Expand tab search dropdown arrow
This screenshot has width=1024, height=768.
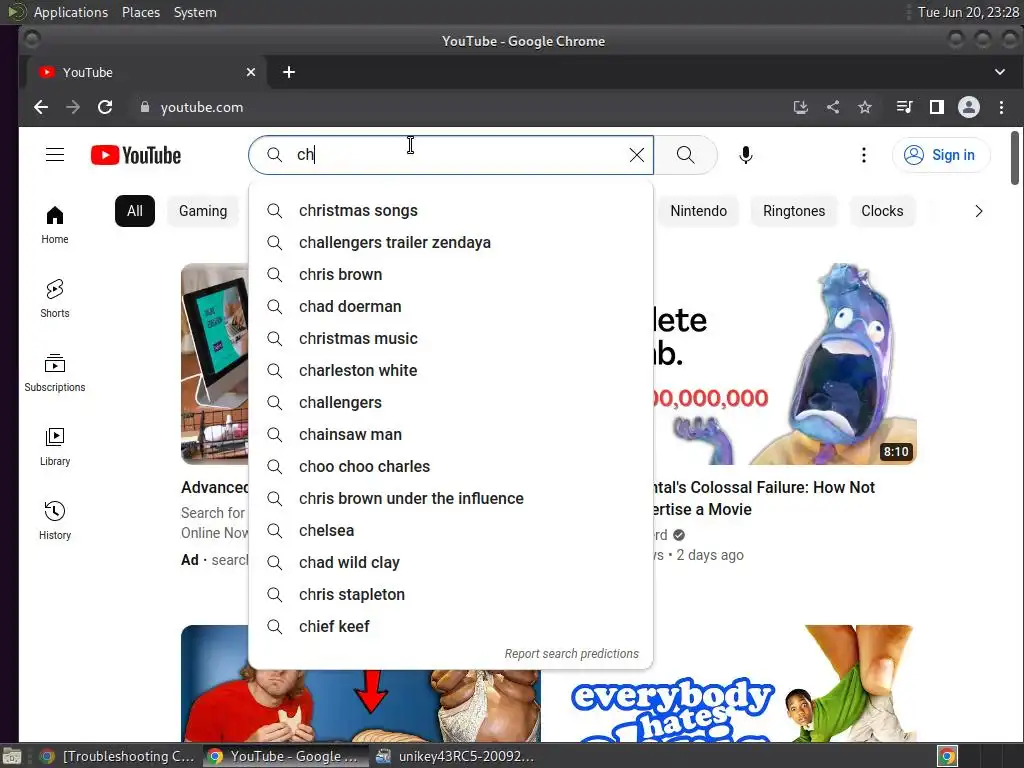point(1000,72)
